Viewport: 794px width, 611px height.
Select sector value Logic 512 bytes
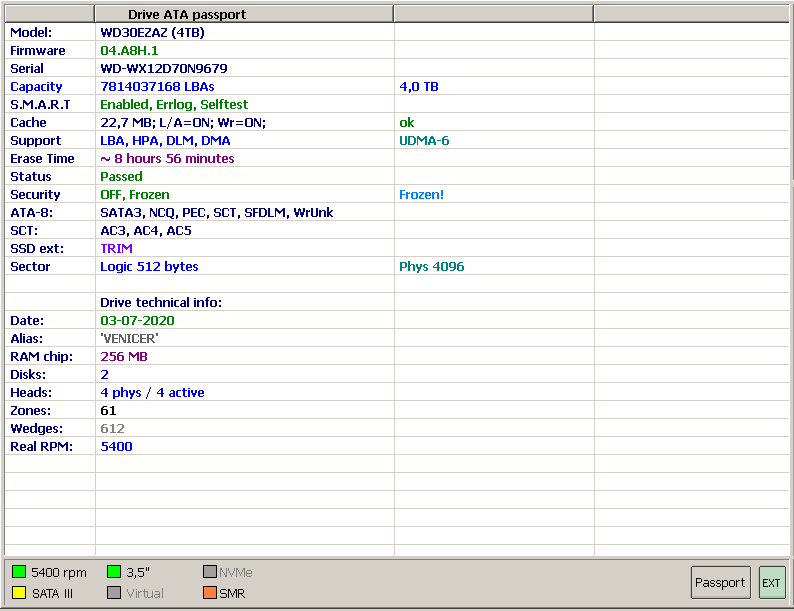click(x=149, y=267)
